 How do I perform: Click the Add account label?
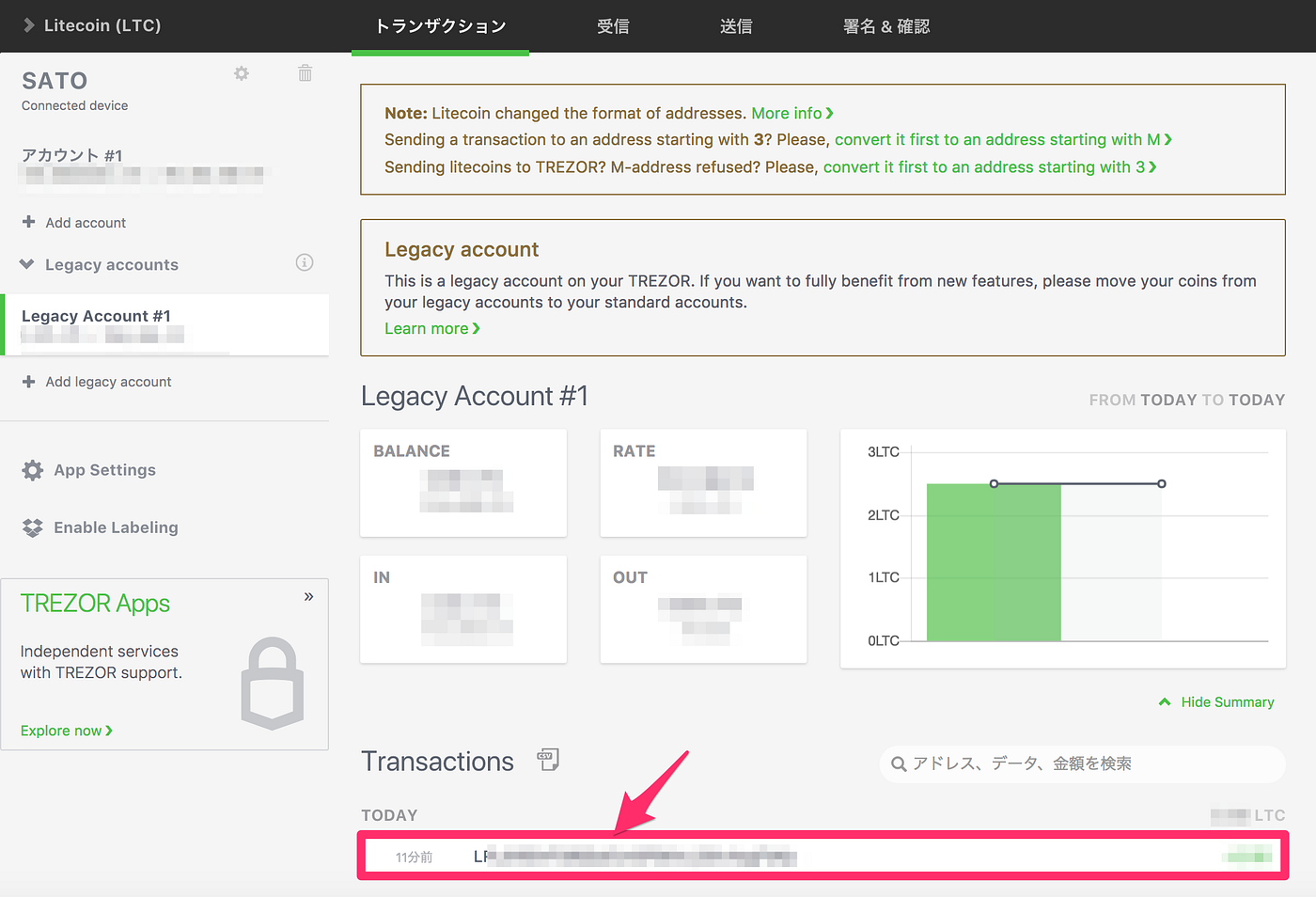[x=86, y=223]
